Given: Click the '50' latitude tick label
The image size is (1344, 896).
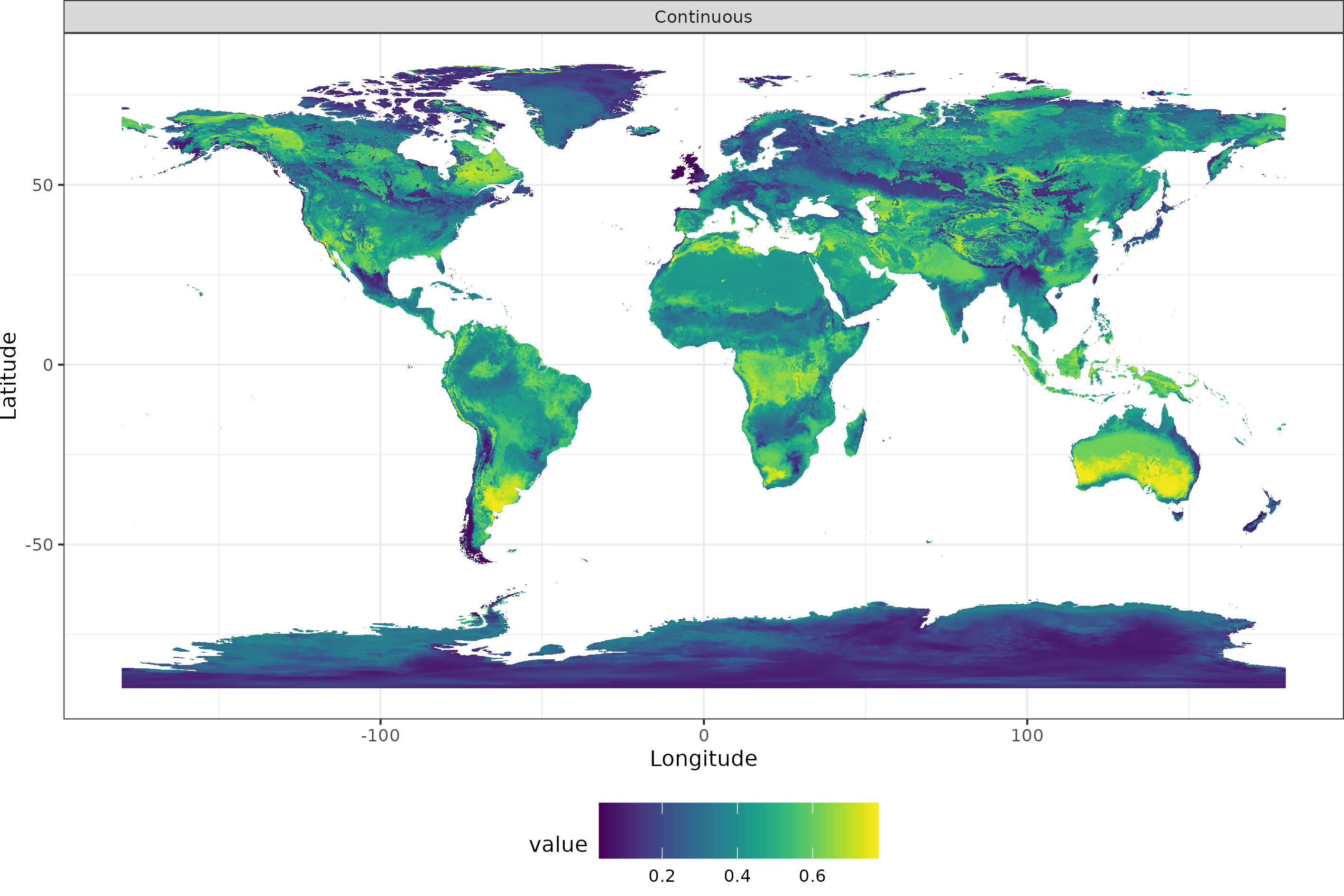Looking at the screenshot, I should 42,185.
